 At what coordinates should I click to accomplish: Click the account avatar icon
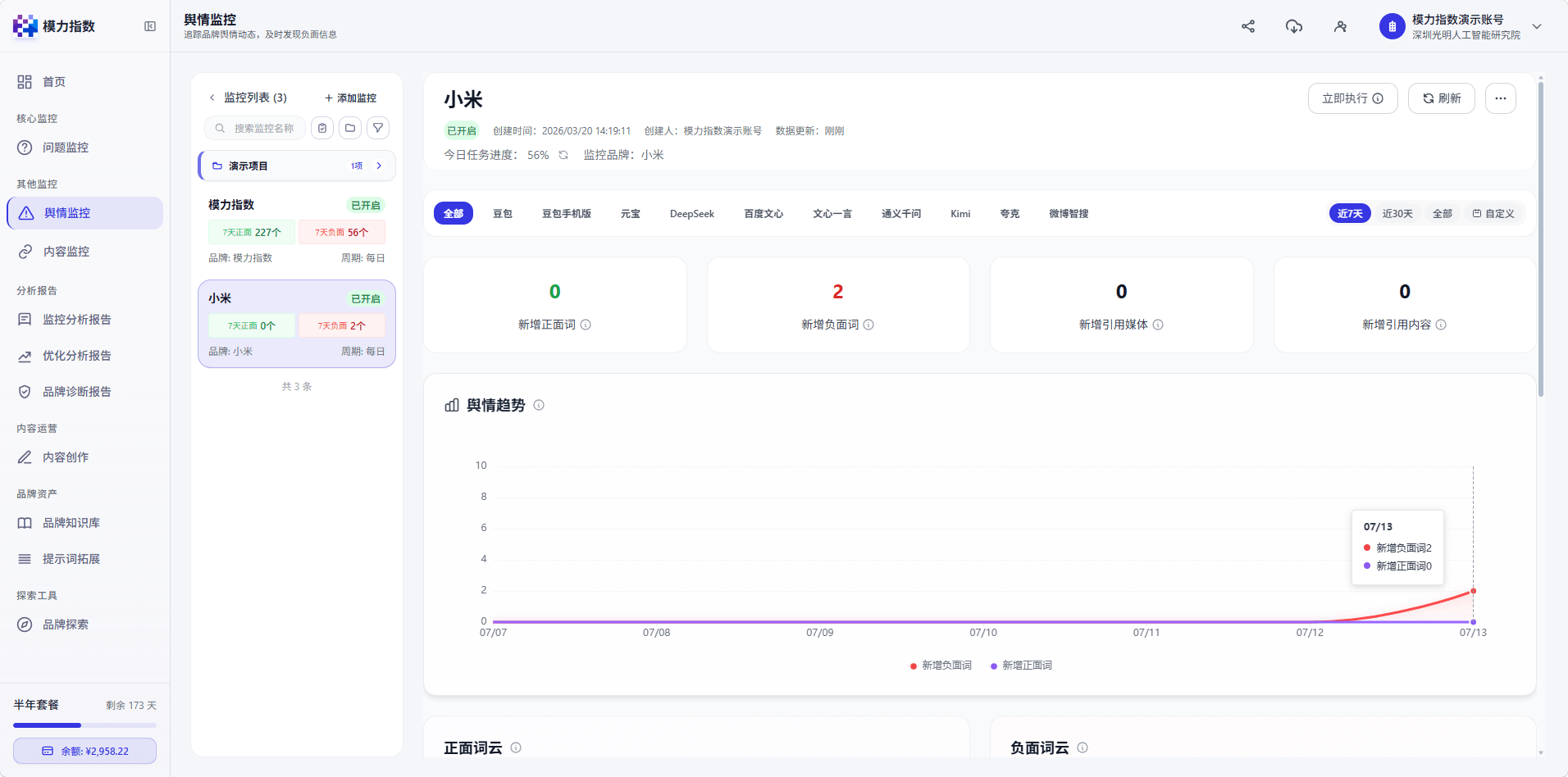[x=1392, y=26]
